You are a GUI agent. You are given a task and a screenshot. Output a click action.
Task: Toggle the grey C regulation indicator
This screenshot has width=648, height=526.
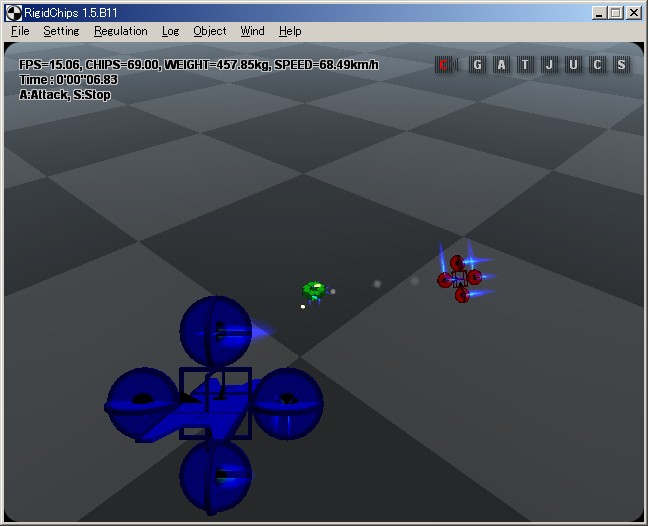pyautogui.click(x=597, y=65)
